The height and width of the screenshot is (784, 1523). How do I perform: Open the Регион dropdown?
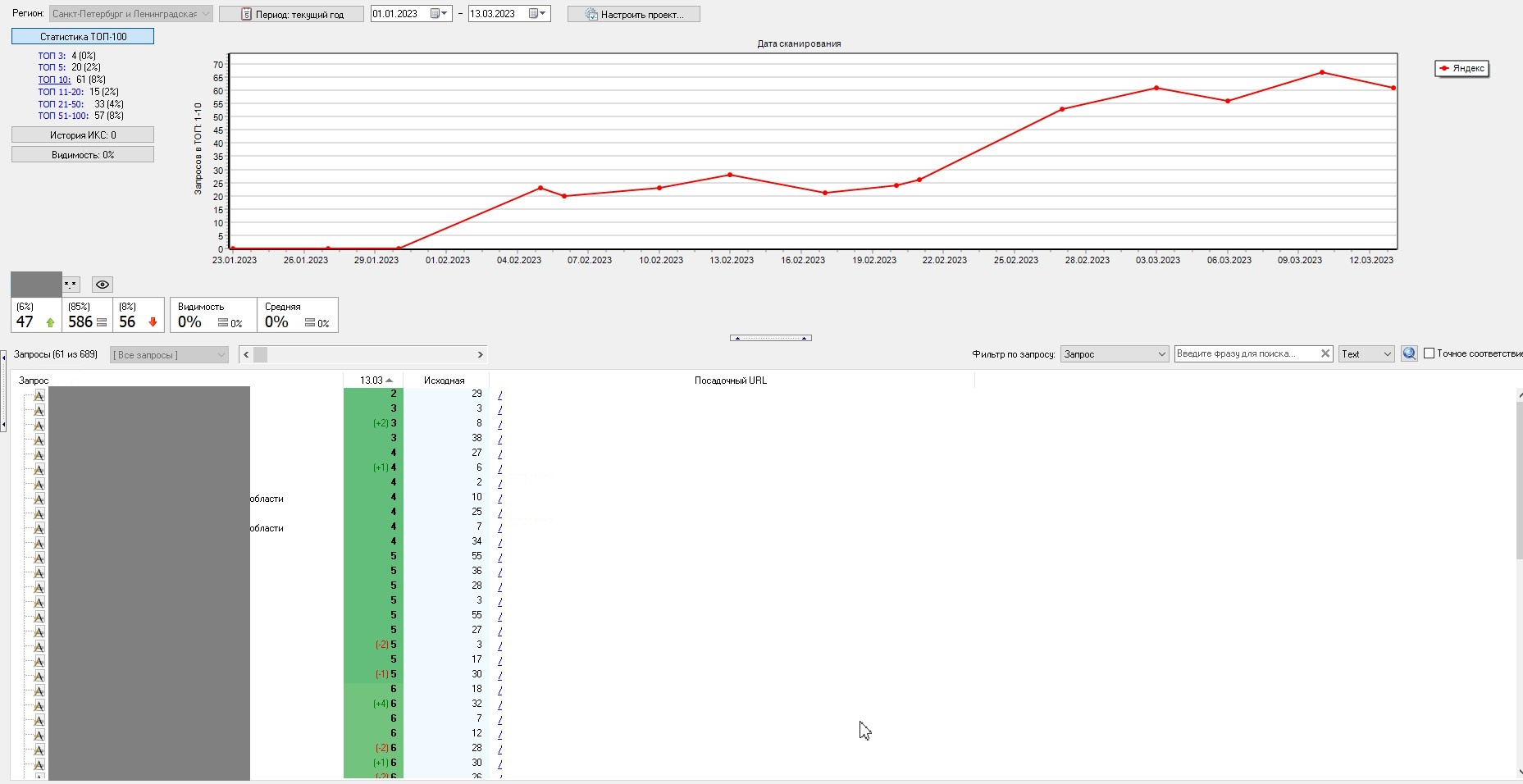[x=131, y=14]
